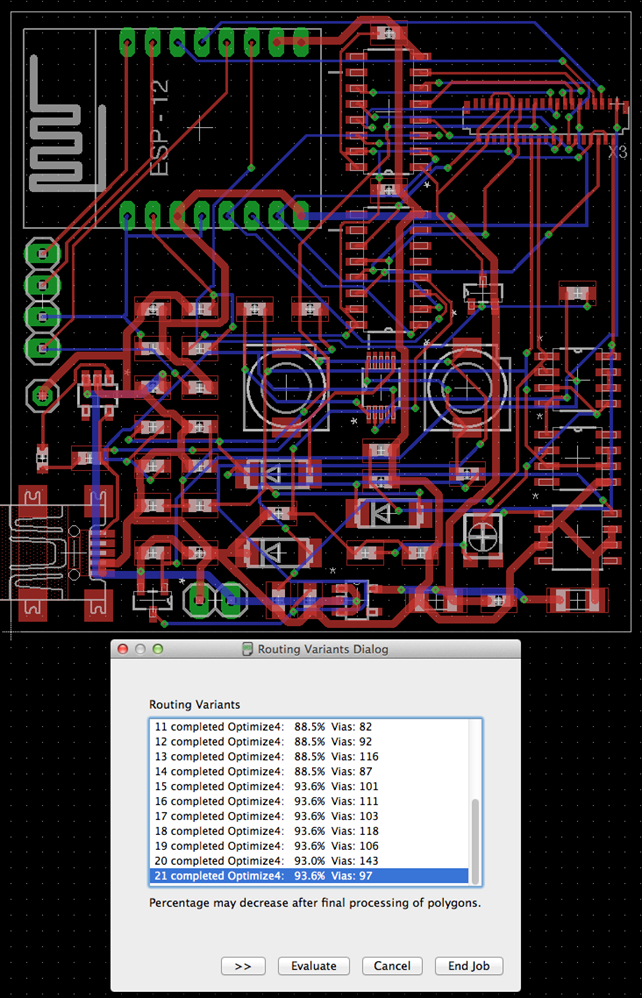Click End Job to finish autorouting
642x998 pixels.
469,966
